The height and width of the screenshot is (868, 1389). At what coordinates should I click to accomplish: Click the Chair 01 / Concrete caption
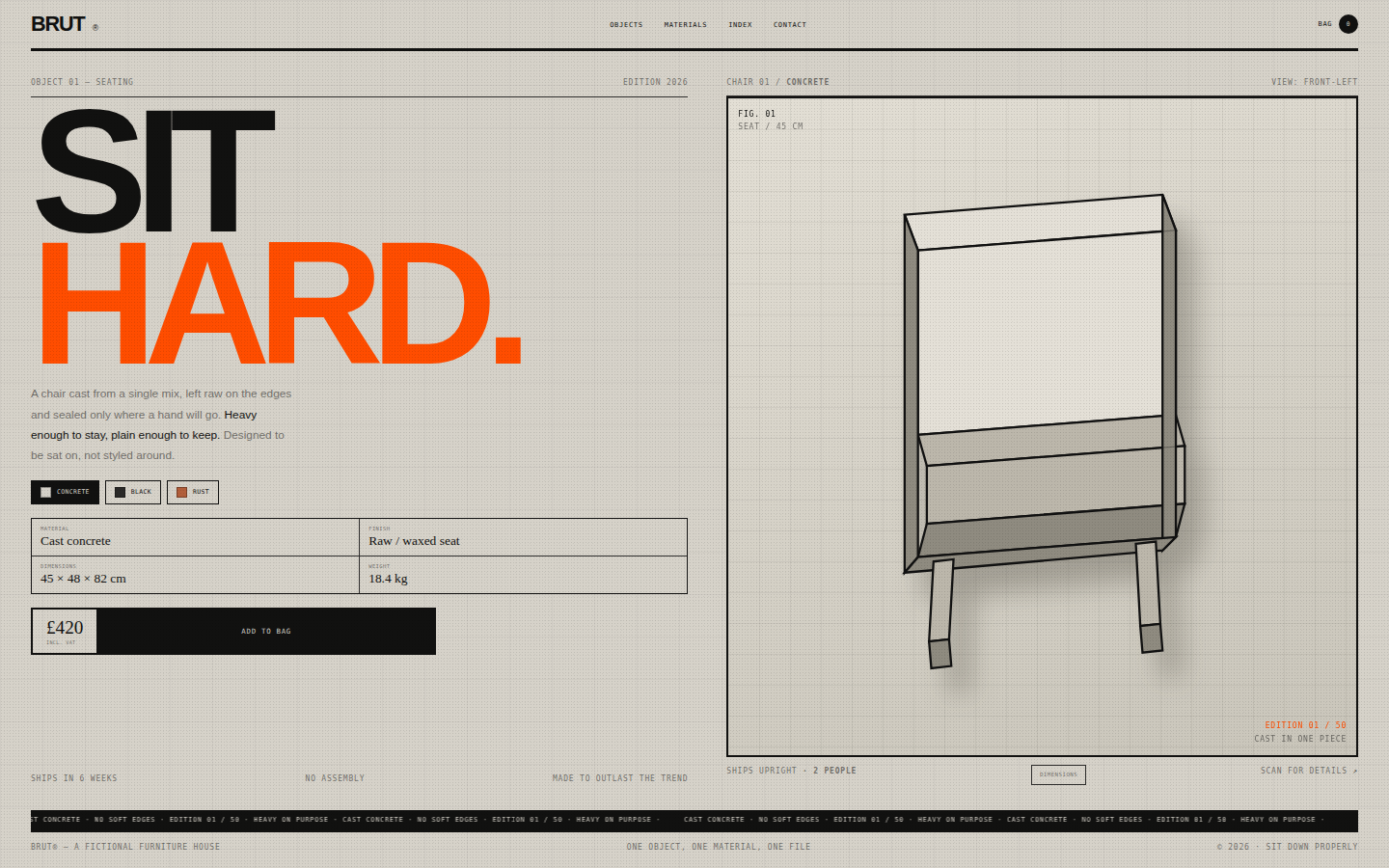777,82
